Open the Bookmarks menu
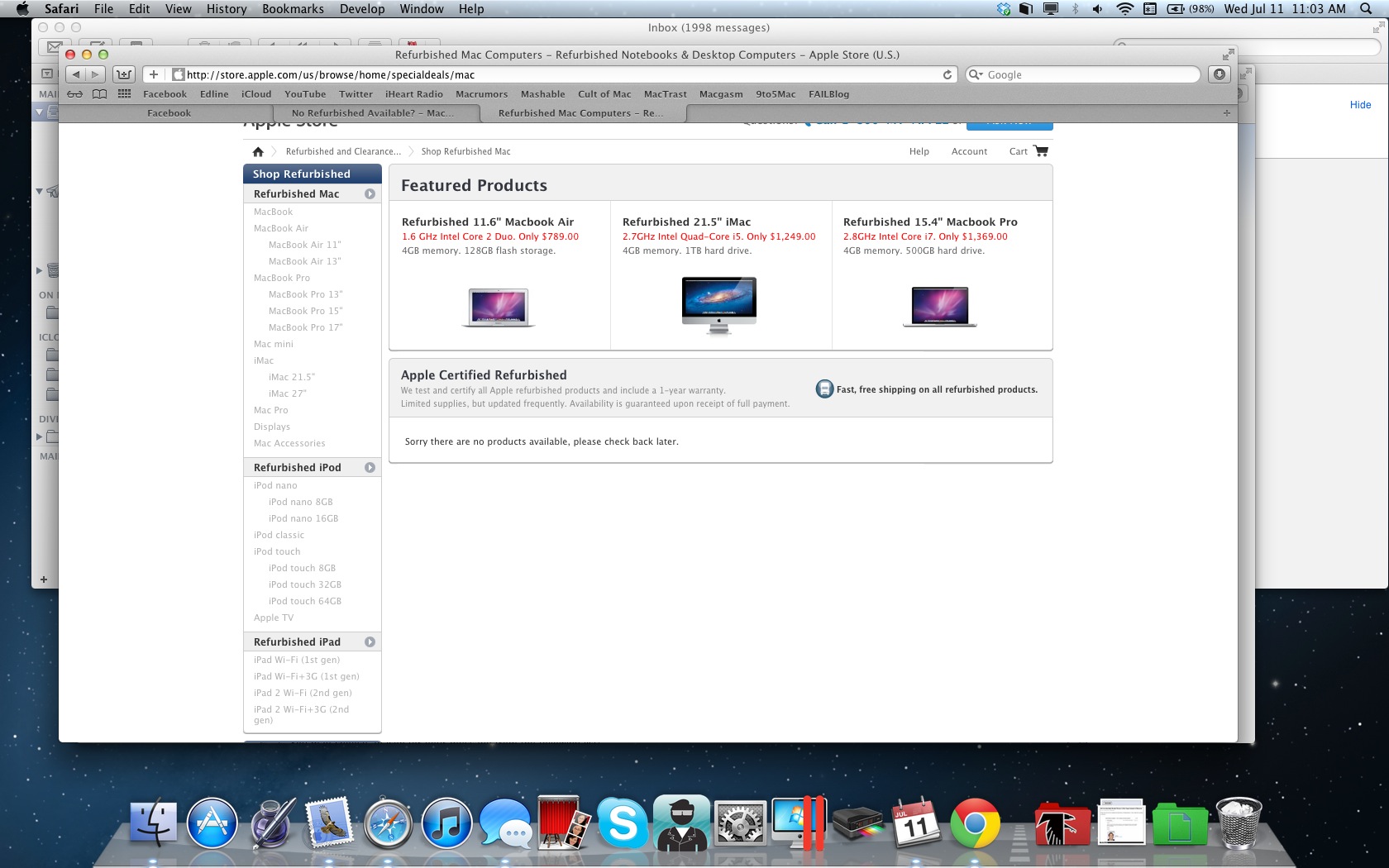This screenshot has width=1389, height=868. click(293, 9)
